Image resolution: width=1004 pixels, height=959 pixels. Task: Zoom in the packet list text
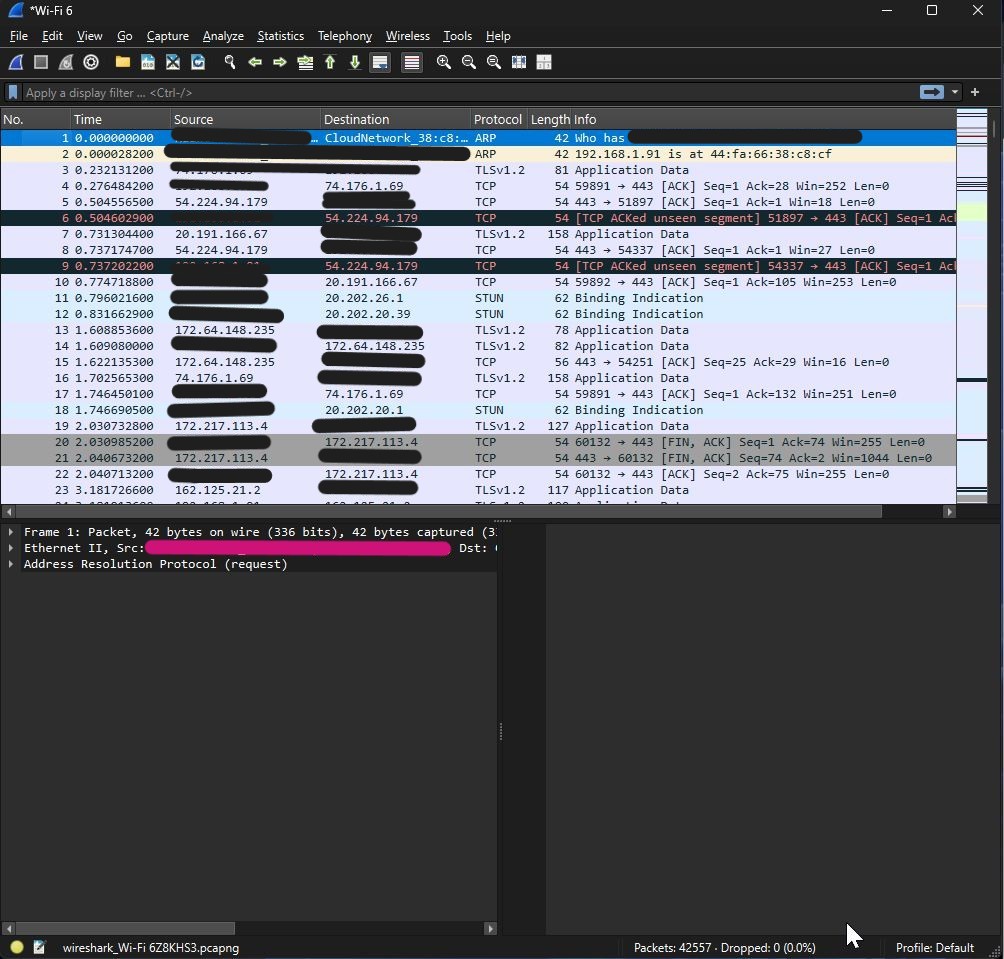pyautogui.click(x=443, y=62)
